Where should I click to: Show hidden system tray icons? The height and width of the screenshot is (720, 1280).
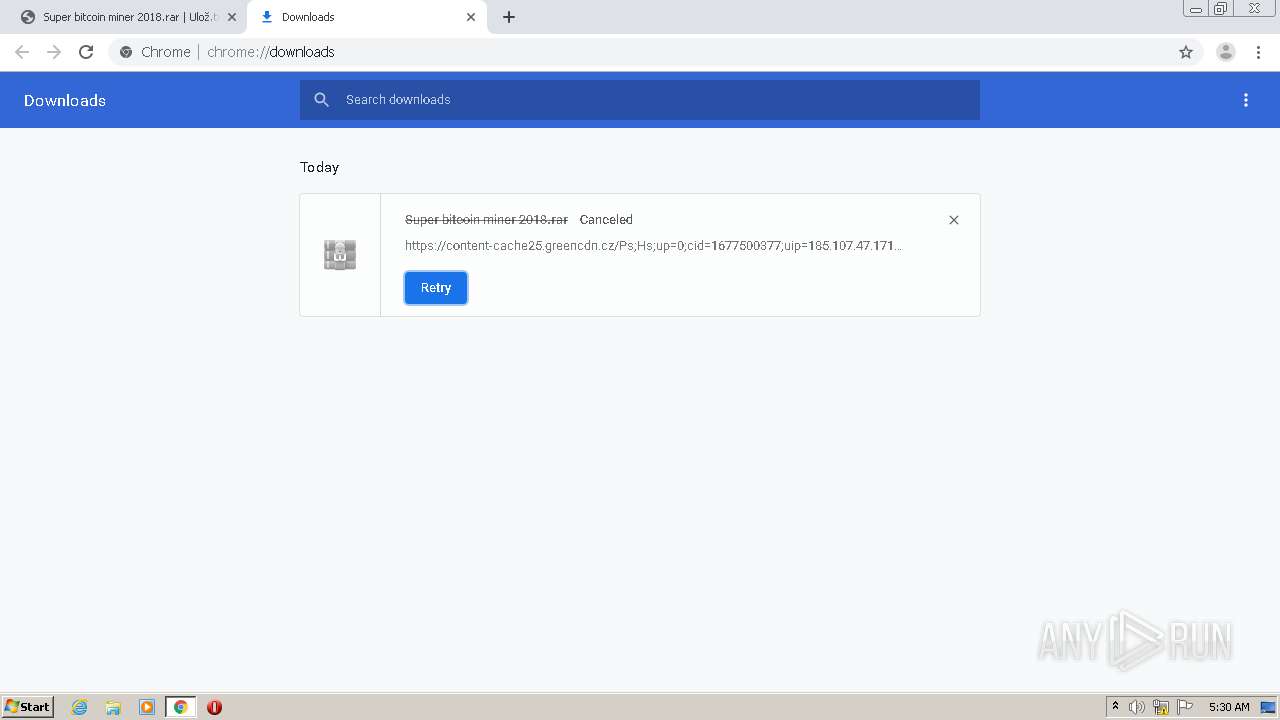pos(1116,707)
